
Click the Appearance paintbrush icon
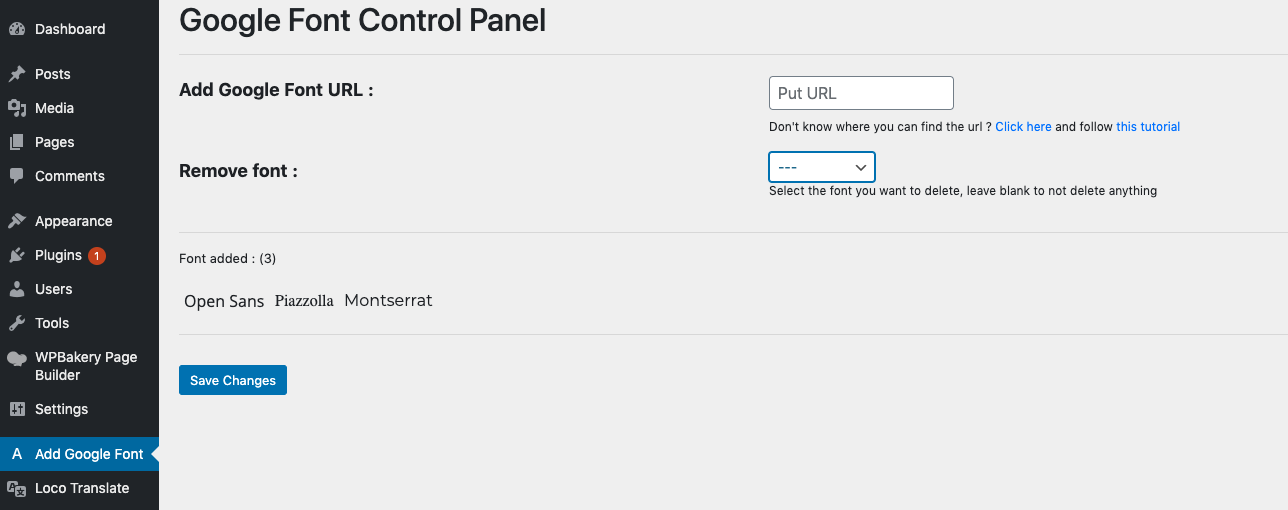coord(16,221)
